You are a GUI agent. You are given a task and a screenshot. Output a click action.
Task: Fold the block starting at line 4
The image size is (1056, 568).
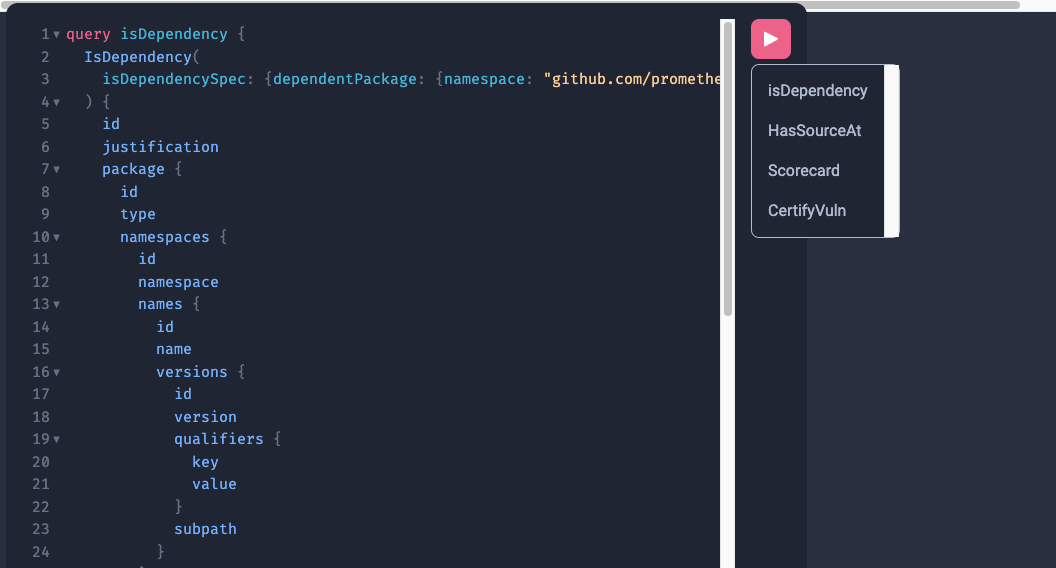(57, 102)
